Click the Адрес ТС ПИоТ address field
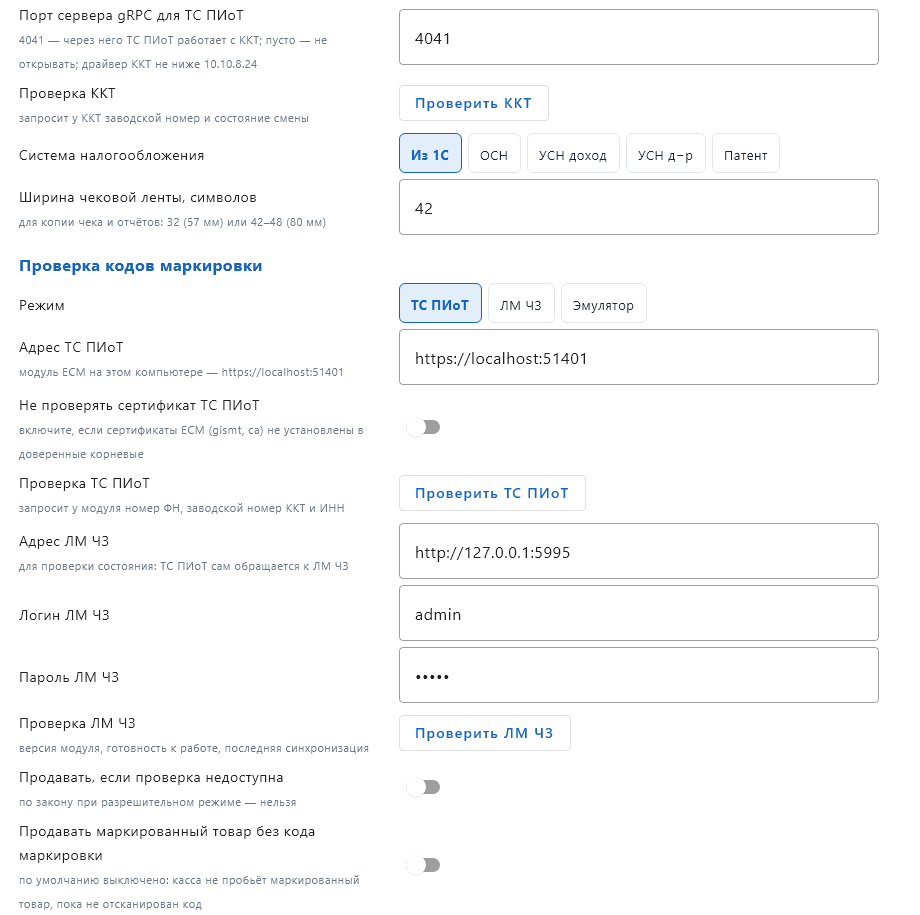920x915 pixels. (x=638, y=357)
